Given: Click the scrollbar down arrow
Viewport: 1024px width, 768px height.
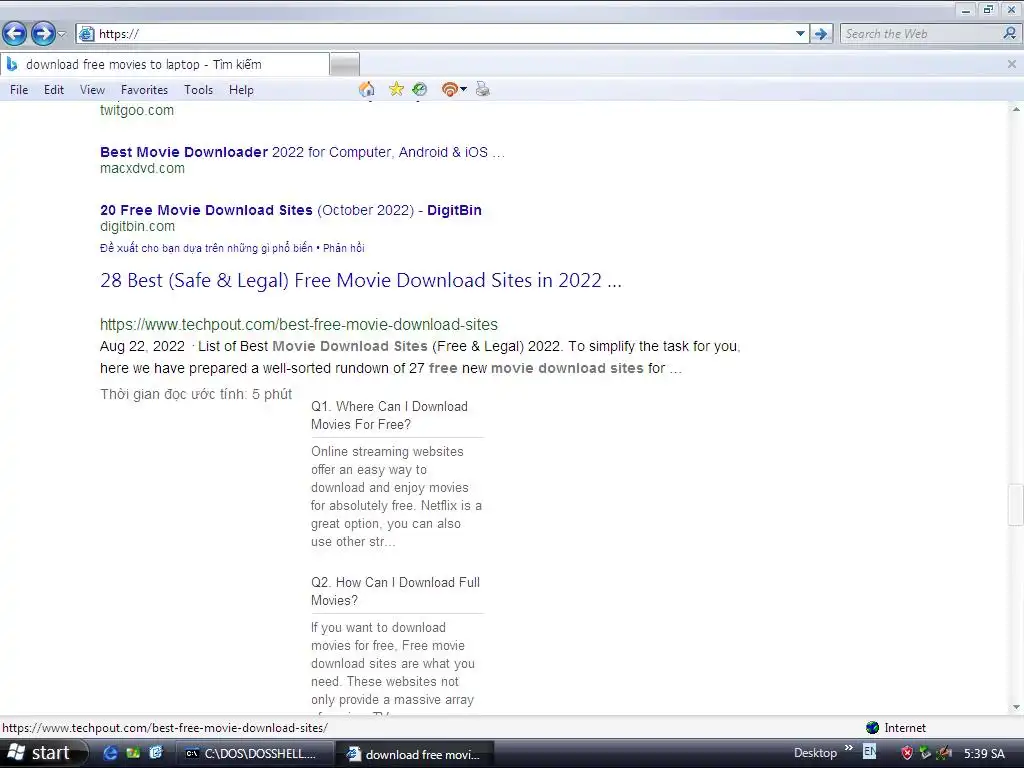Looking at the screenshot, I should coord(1016,707).
